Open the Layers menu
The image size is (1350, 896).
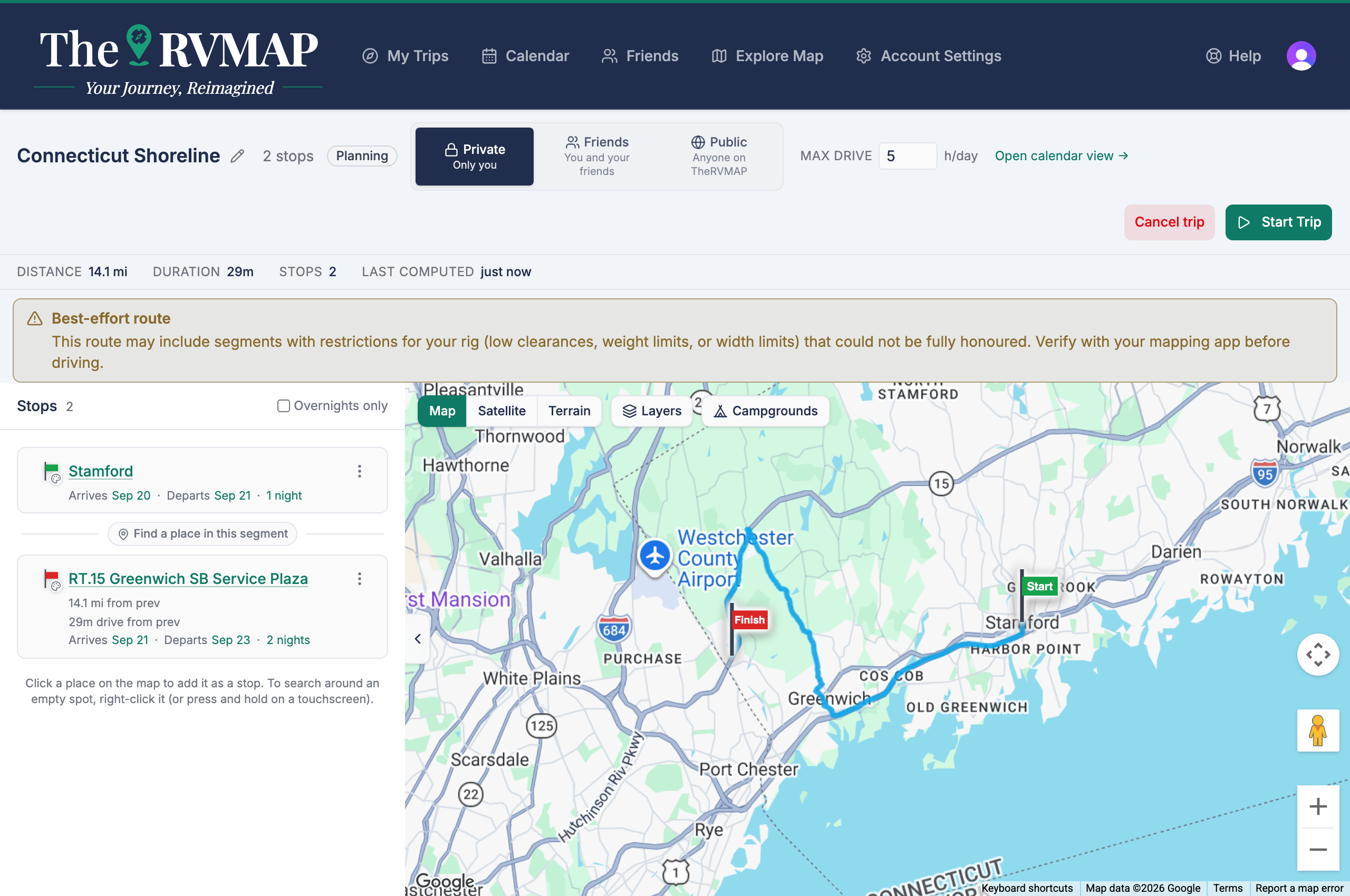point(652,411)
